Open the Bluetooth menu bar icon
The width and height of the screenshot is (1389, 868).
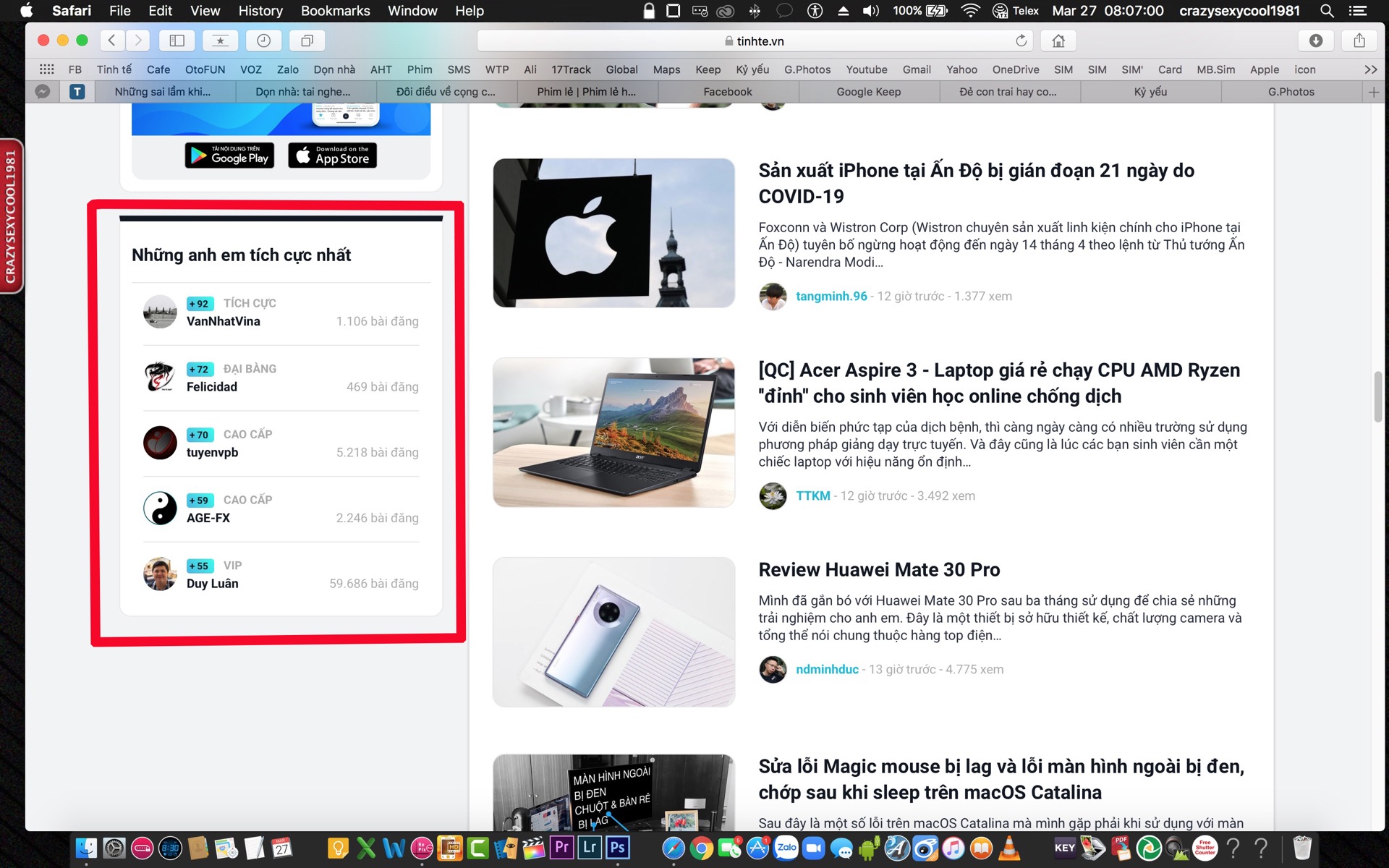(754, 11)
